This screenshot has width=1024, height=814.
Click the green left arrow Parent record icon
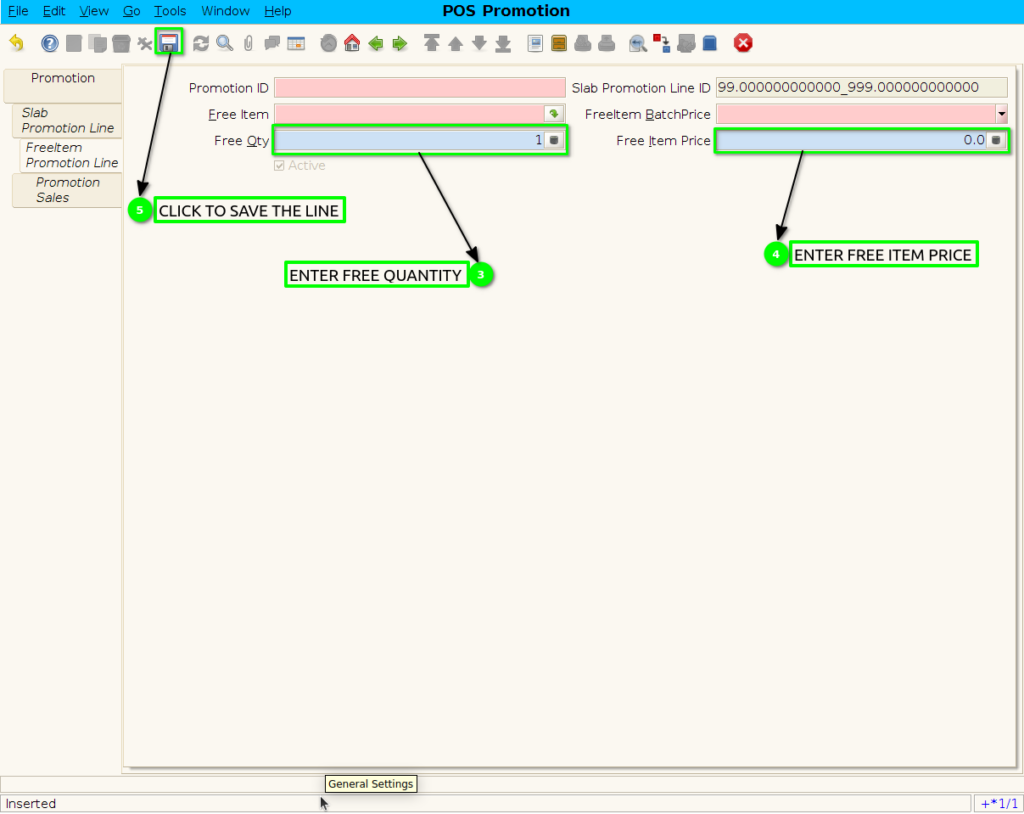point(376,44)
